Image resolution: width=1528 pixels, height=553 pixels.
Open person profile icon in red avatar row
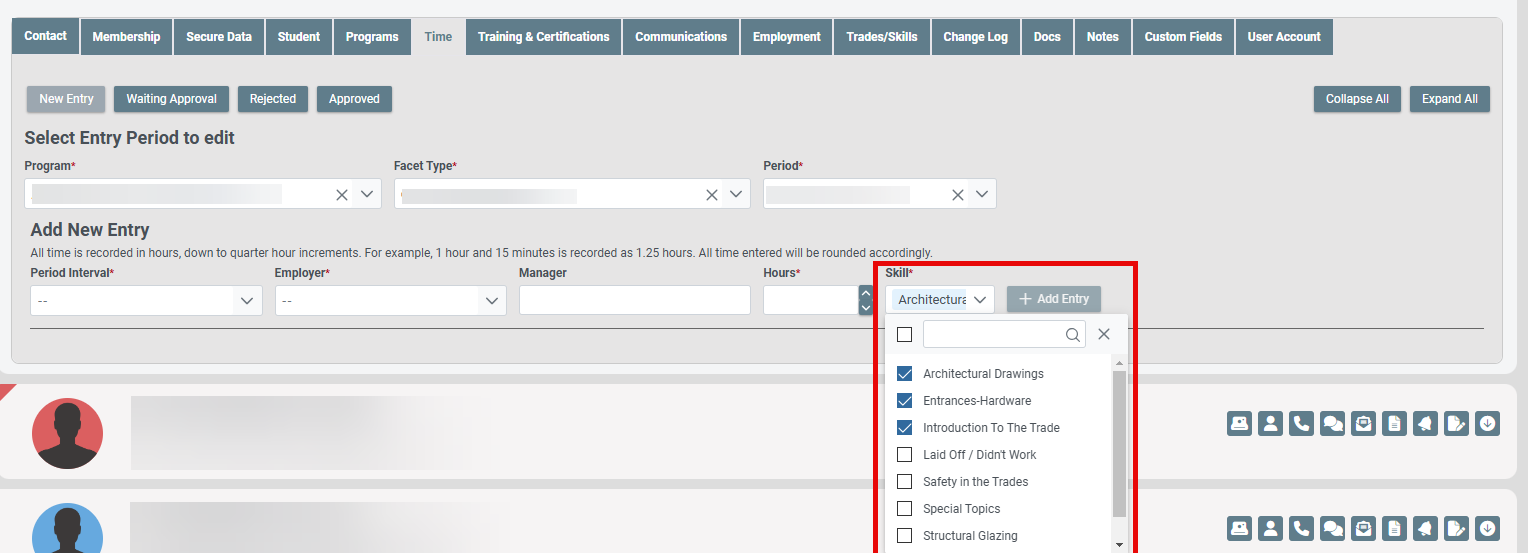1271,423
